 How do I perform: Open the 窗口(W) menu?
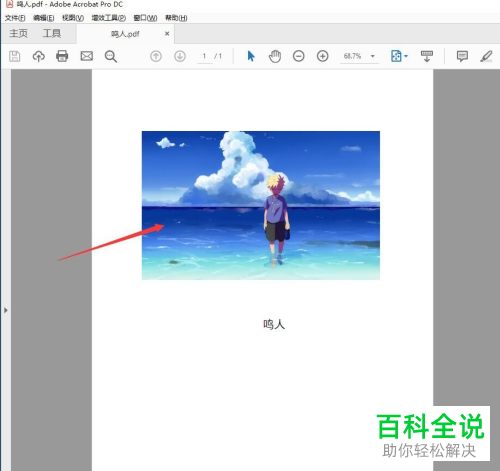[x=145, y=18]
